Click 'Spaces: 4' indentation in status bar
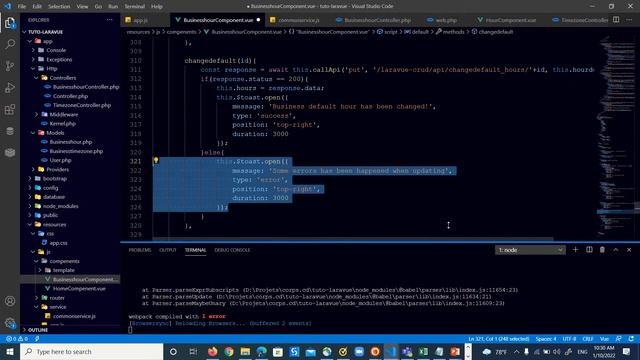The image size is (640, 360). [546, 339]
